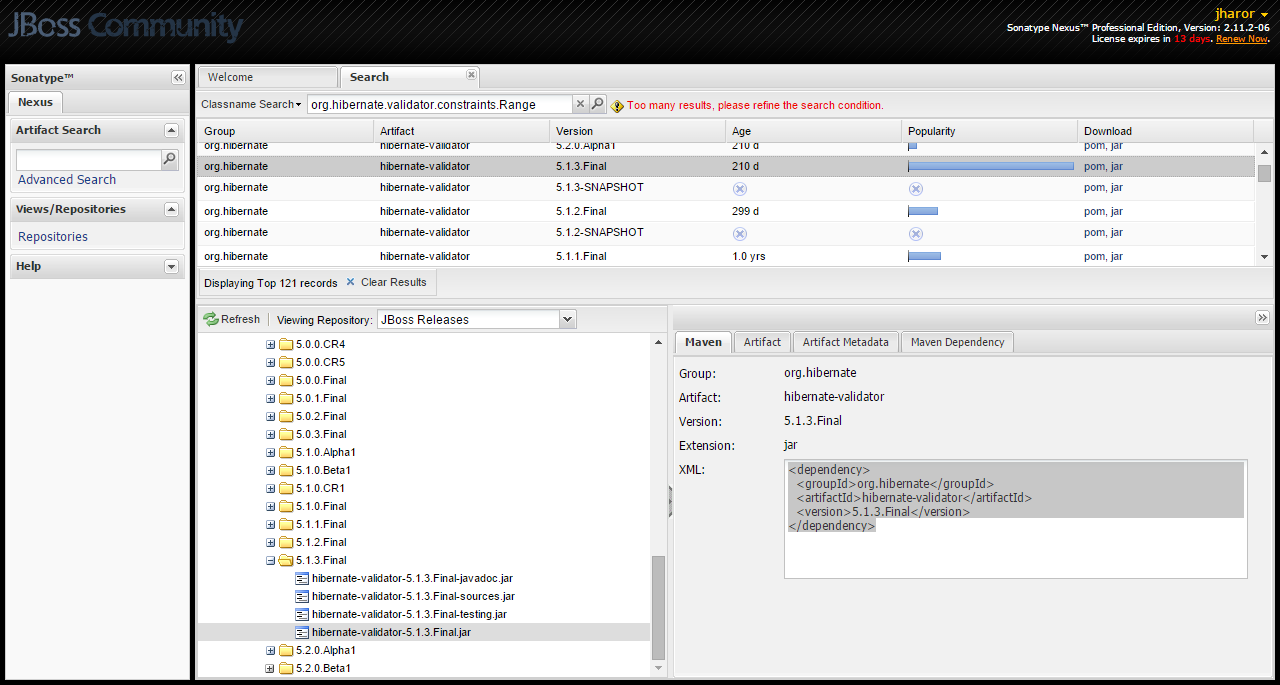The width and height of the screenshot is (1280, 685).
Task: Close the Search tab
Action: point(471,75)
